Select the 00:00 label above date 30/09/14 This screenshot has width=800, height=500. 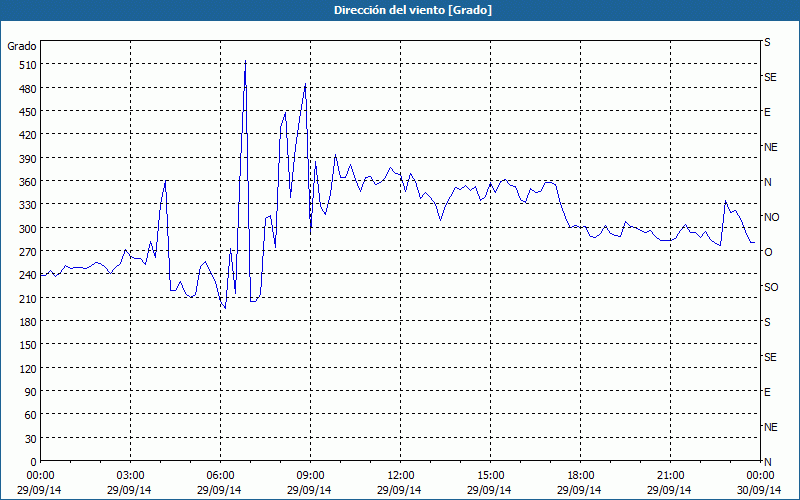760,476
